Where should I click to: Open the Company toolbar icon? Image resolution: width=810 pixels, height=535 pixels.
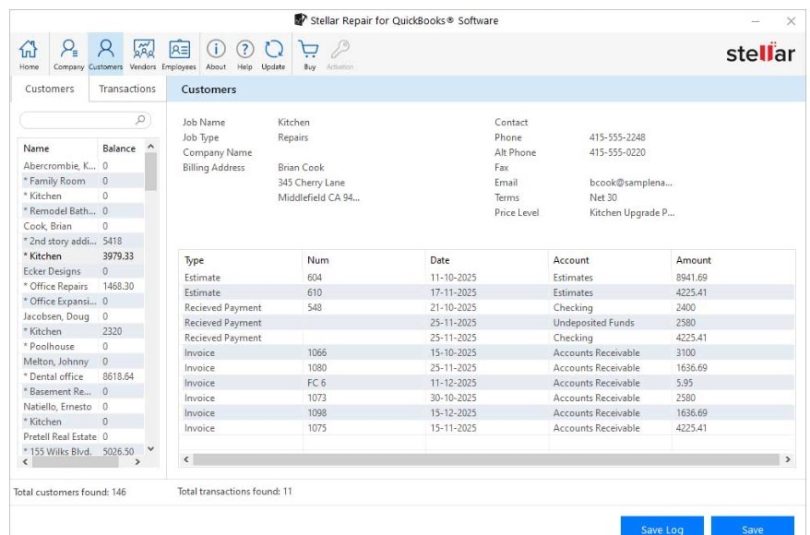[69, 54]
